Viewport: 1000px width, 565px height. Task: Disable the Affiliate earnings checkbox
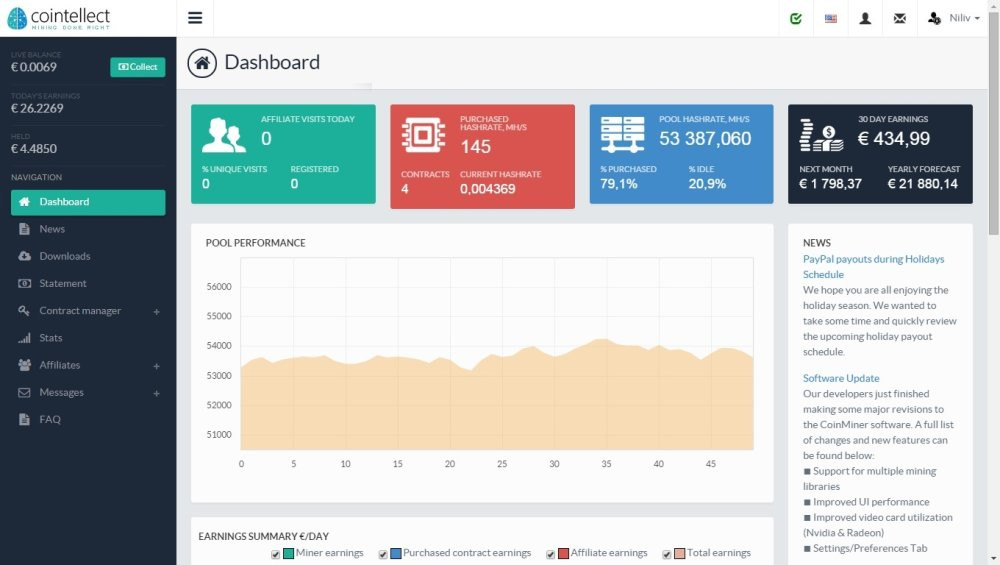tap(551, 554)
